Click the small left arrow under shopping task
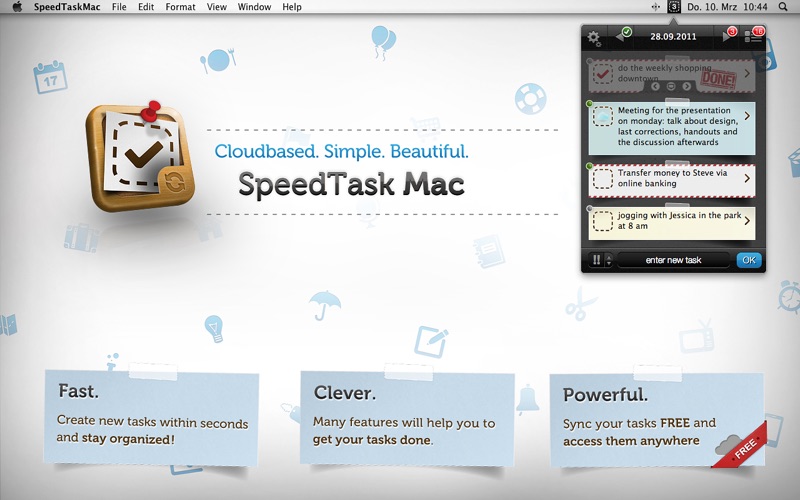Screen dimensions: 800x500 [x=656, y=87]
